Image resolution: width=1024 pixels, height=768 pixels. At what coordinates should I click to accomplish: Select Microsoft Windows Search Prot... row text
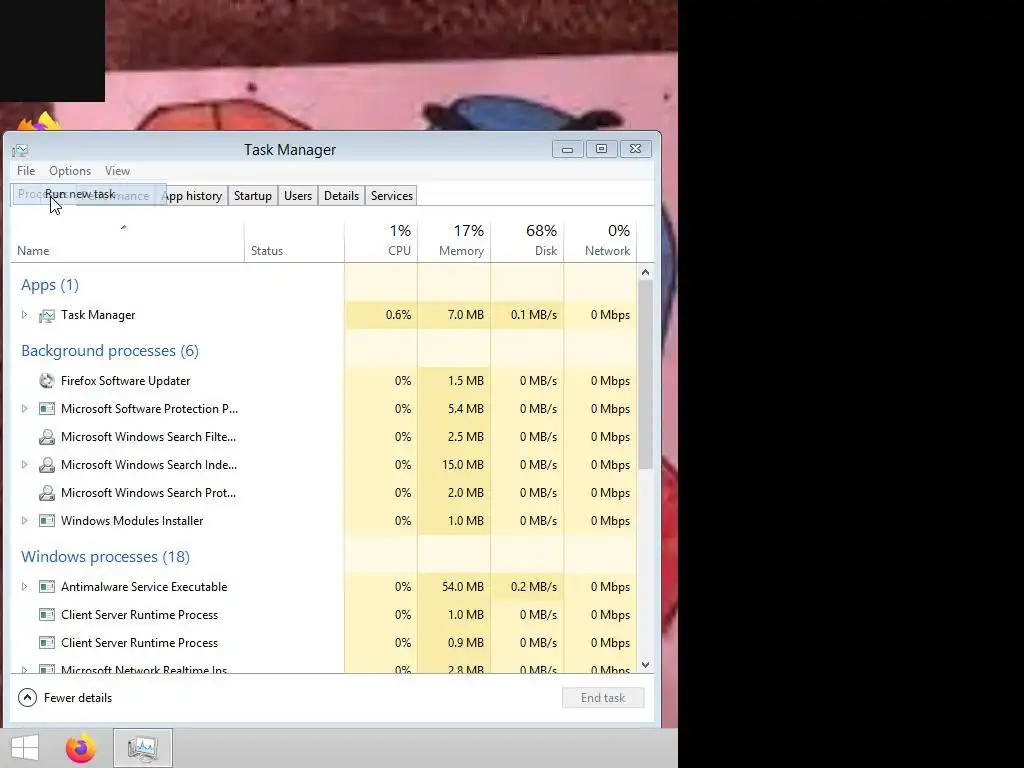tap(148, 493)
